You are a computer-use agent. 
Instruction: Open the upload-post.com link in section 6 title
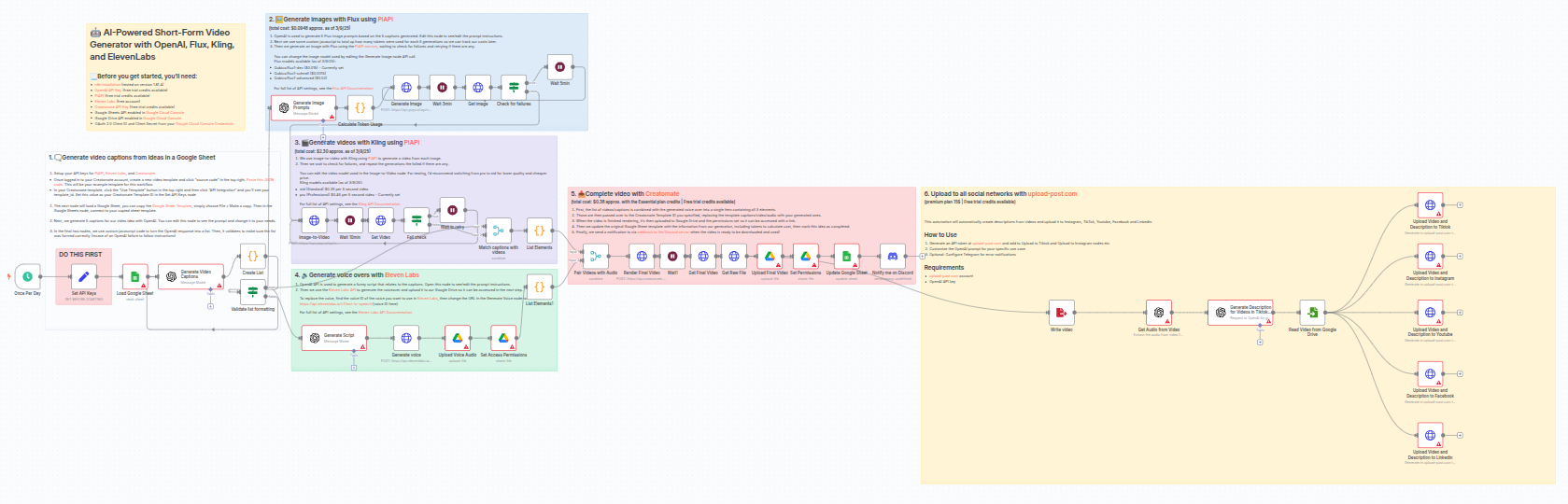tap(1052, 194)
